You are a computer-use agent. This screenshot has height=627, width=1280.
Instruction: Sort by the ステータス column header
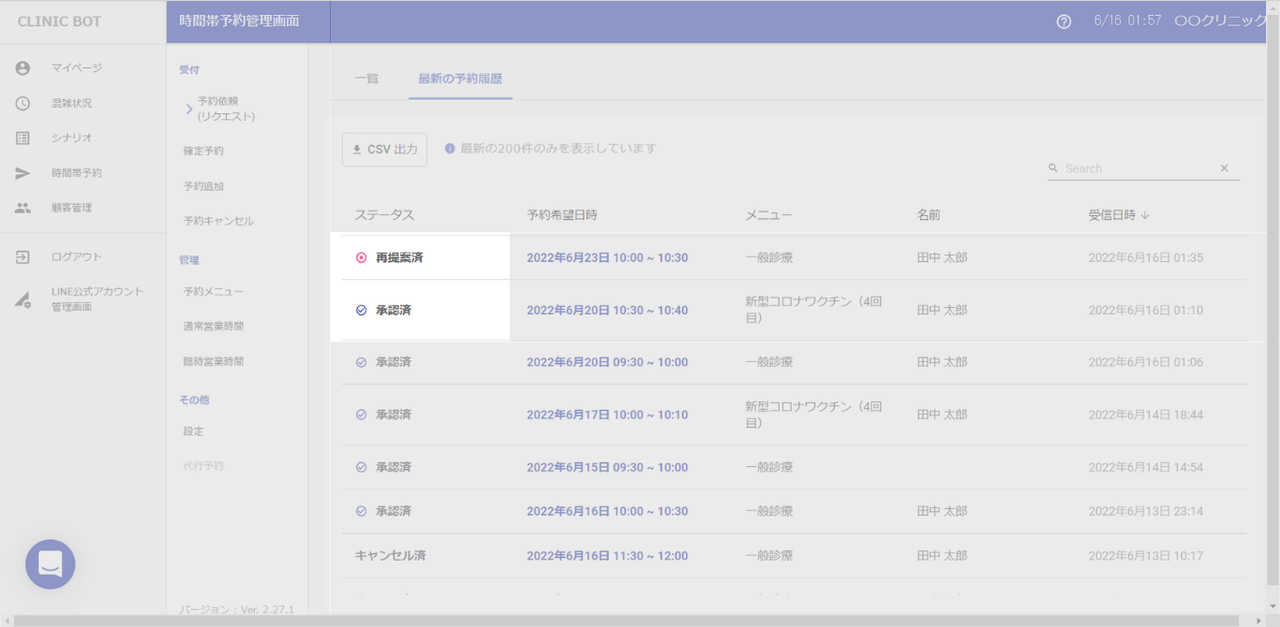[x=384, y=215]
